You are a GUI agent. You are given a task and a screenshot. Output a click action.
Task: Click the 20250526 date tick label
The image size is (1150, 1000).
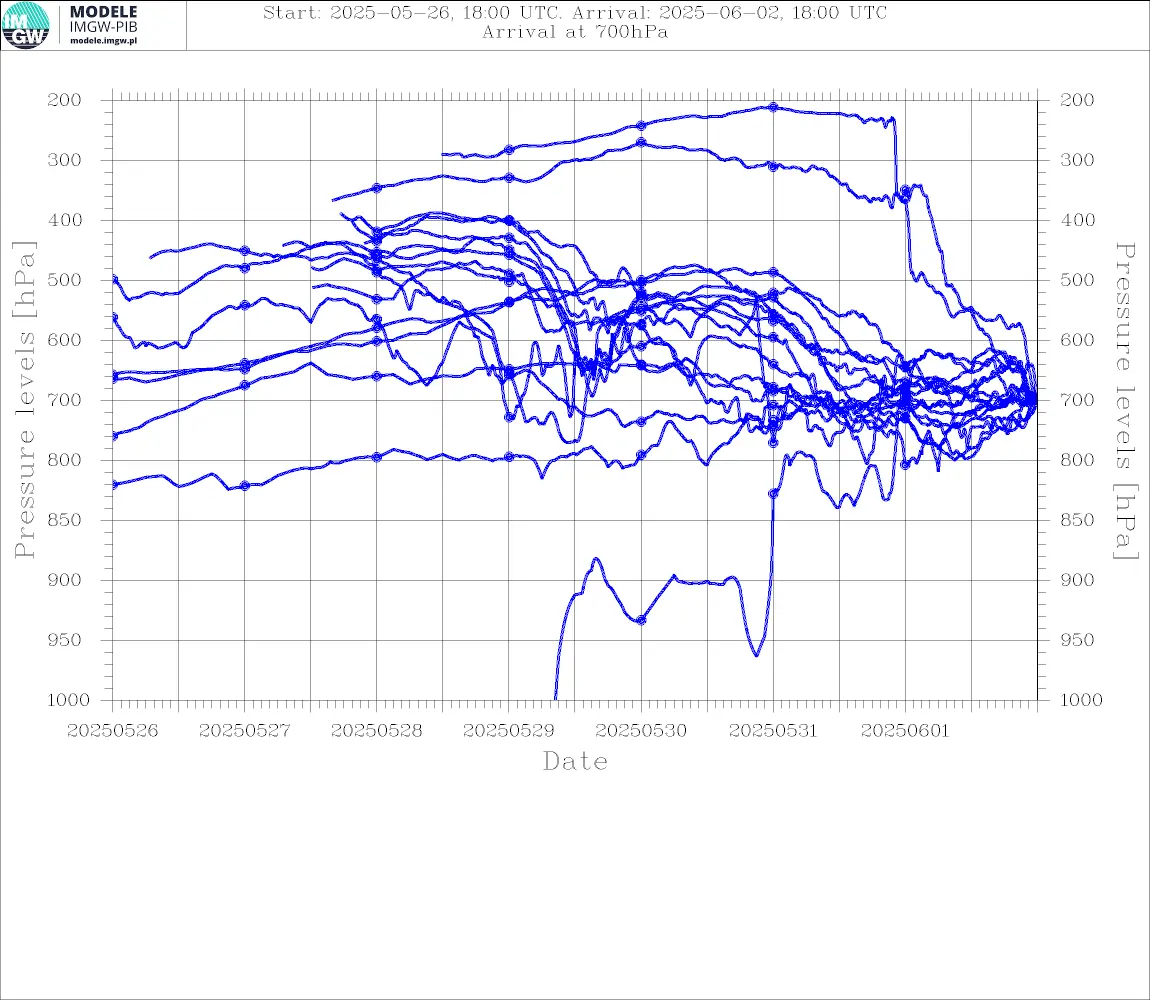(112, 731)
